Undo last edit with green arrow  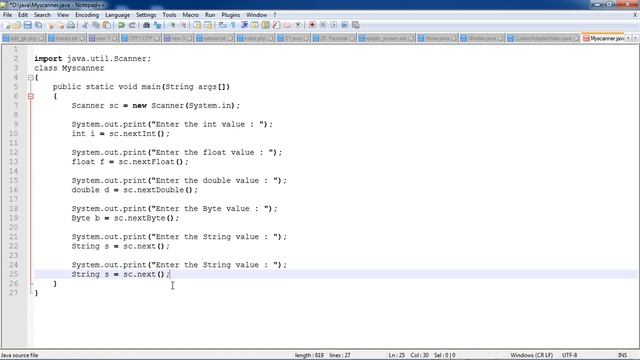[121, 25]
